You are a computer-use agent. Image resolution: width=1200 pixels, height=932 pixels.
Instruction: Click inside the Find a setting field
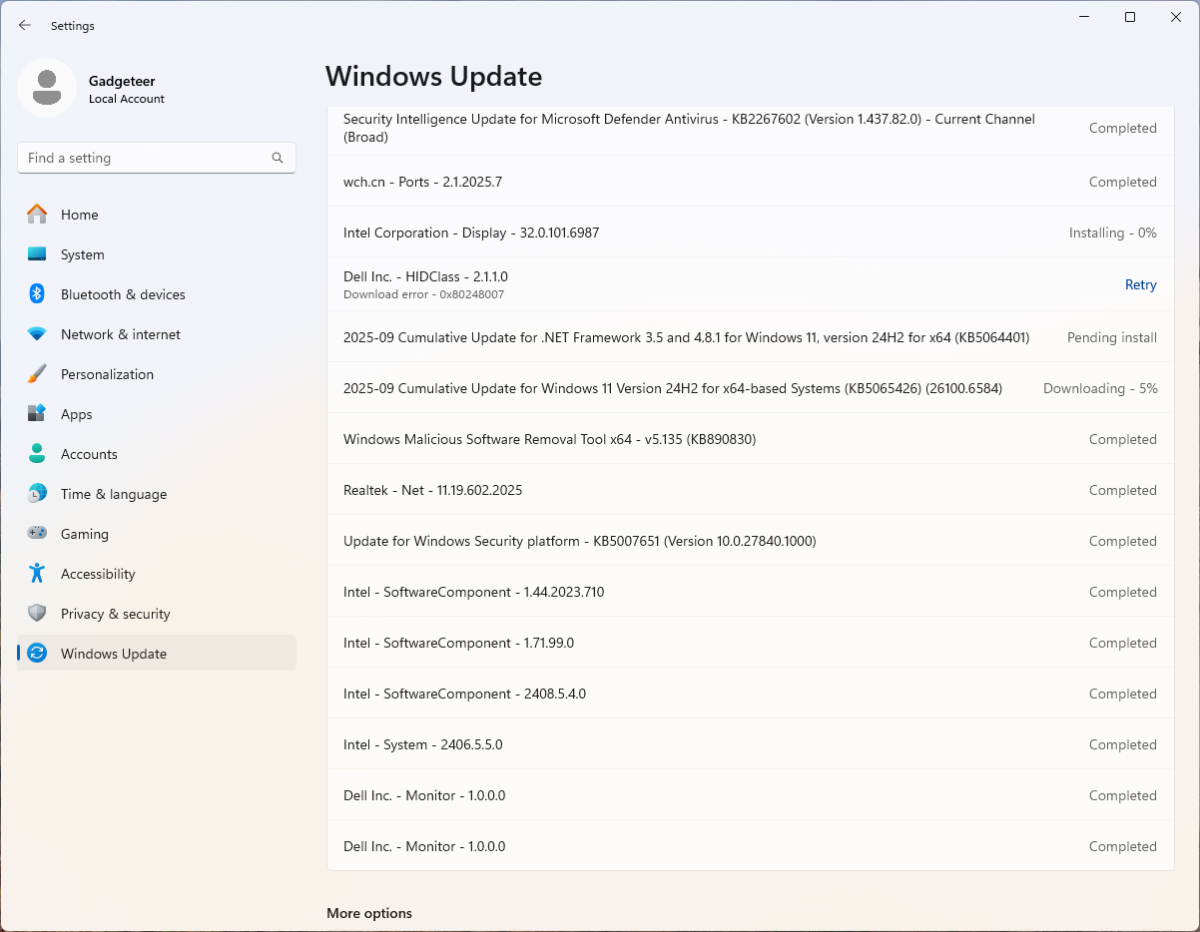[x=145, y=158]
